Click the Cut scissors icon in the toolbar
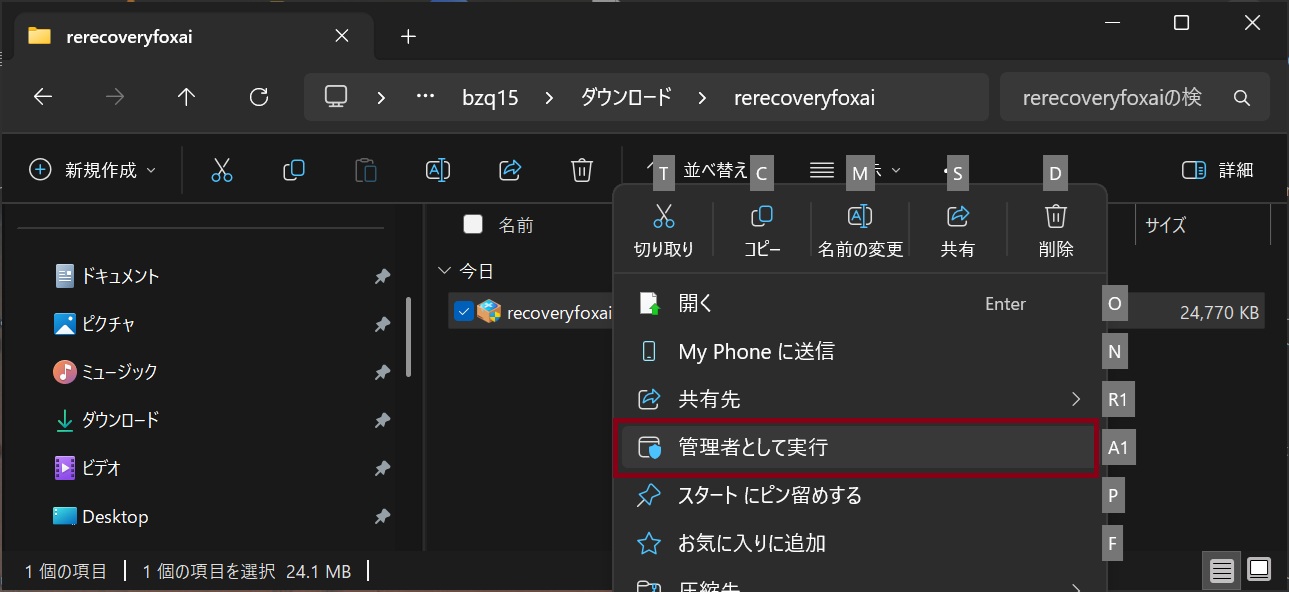 pos(222,170)
